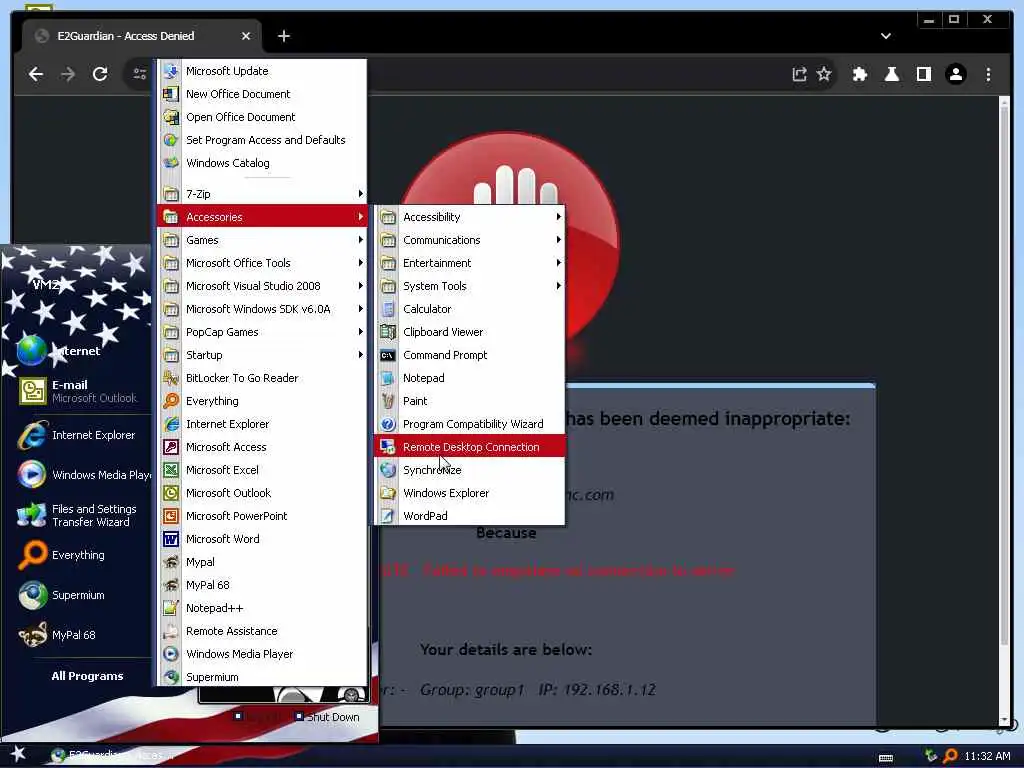Click Microsoft Outlook icon in programs list

pyautogui.click(x=171, y=492)
